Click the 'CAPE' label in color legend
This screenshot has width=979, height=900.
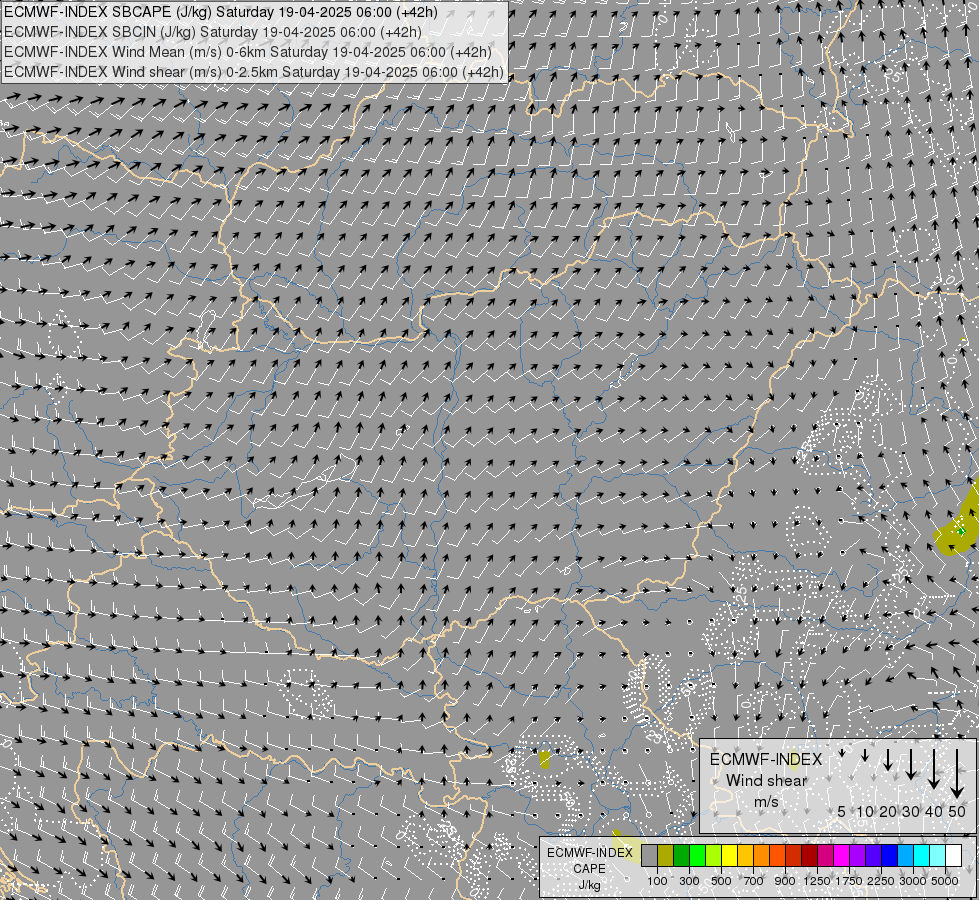[x=589, y=869]
